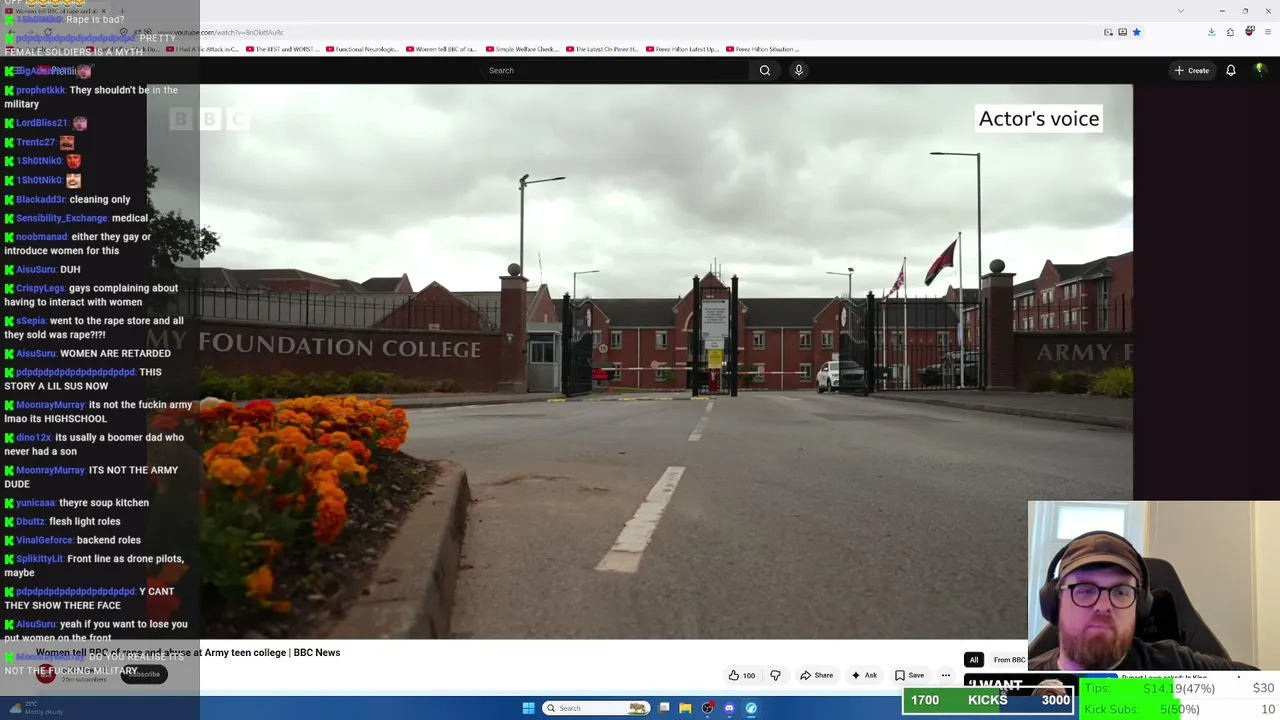Open the Windows Start menu
The height and width of the screenshot is (720, 1280).
coord(528,708)
